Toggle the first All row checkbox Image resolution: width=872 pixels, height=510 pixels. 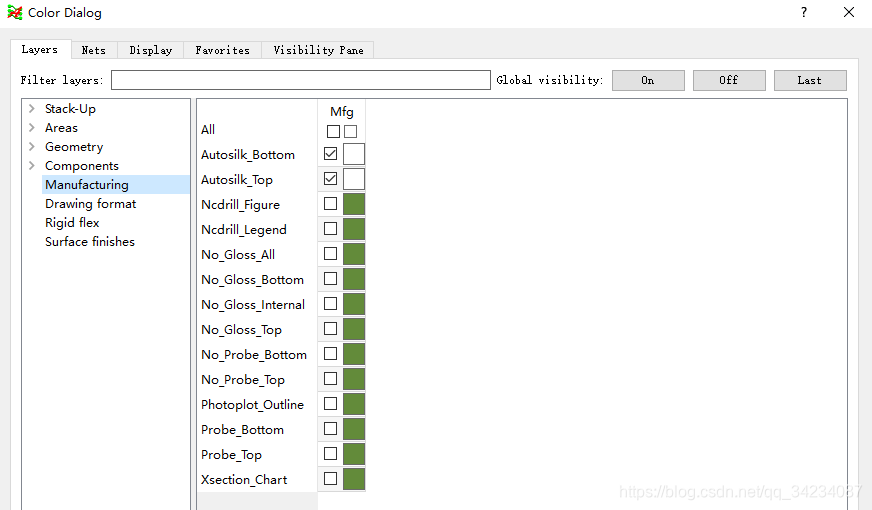pos(333,131)
